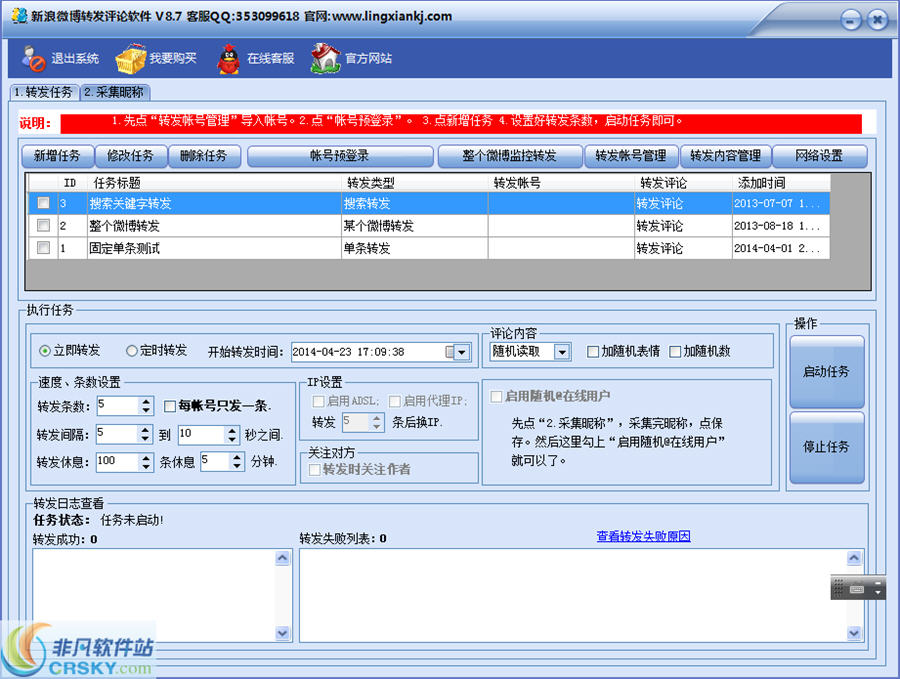Check the box for task 固定单条测试
This screenshot has height=679, width=900.
pyautogui.click(x=43, y=247)
